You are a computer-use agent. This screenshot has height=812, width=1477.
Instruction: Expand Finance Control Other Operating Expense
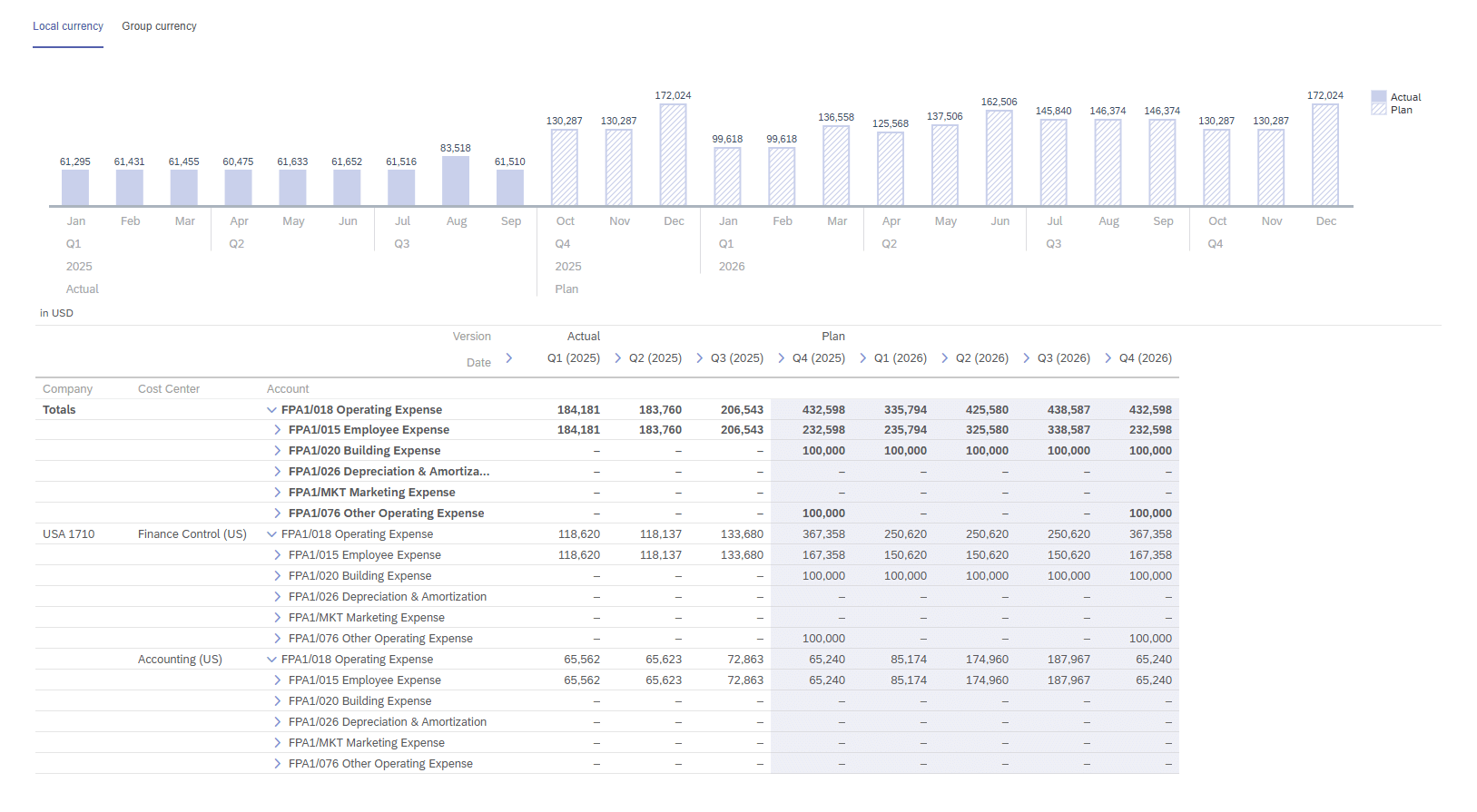(x=278, y=639)
